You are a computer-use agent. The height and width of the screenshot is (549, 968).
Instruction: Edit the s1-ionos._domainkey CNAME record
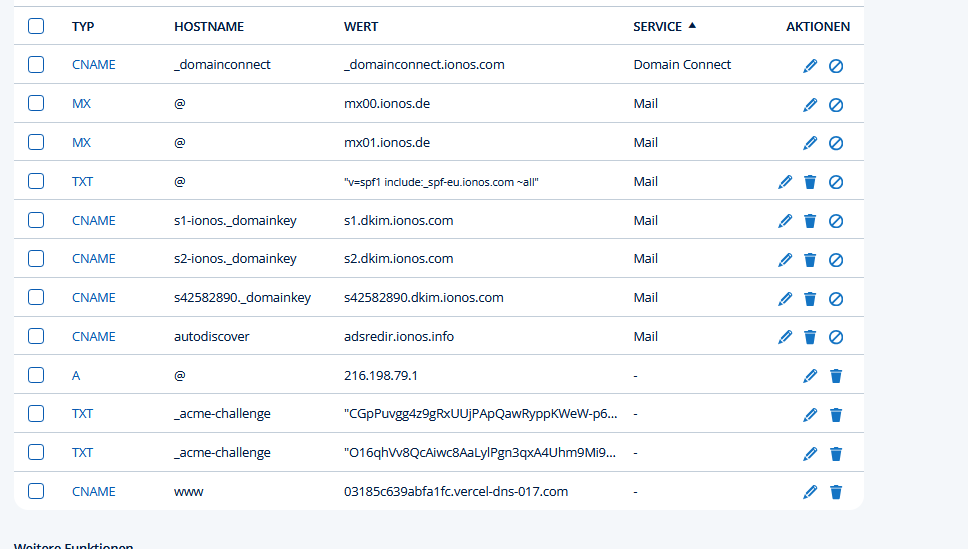(x=785, y=220)
